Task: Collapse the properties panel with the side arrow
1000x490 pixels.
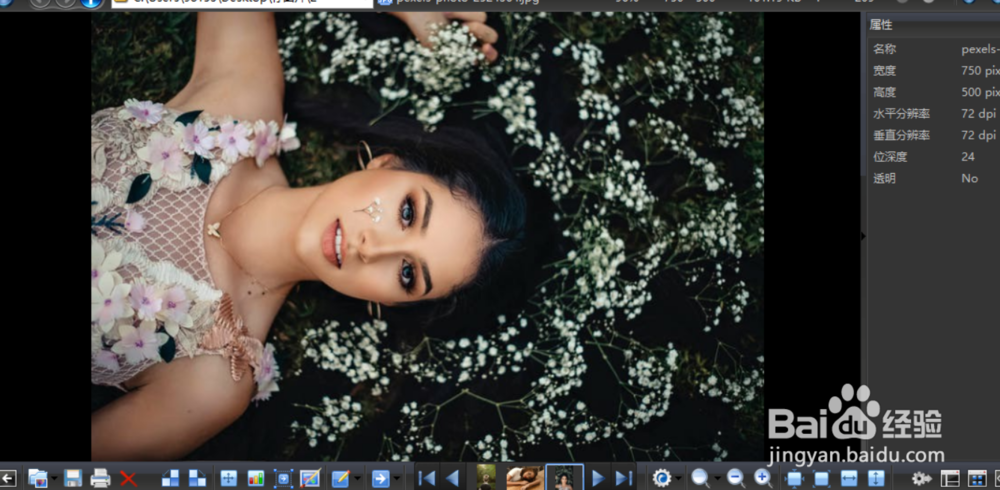Action: [x=864, y=236]
